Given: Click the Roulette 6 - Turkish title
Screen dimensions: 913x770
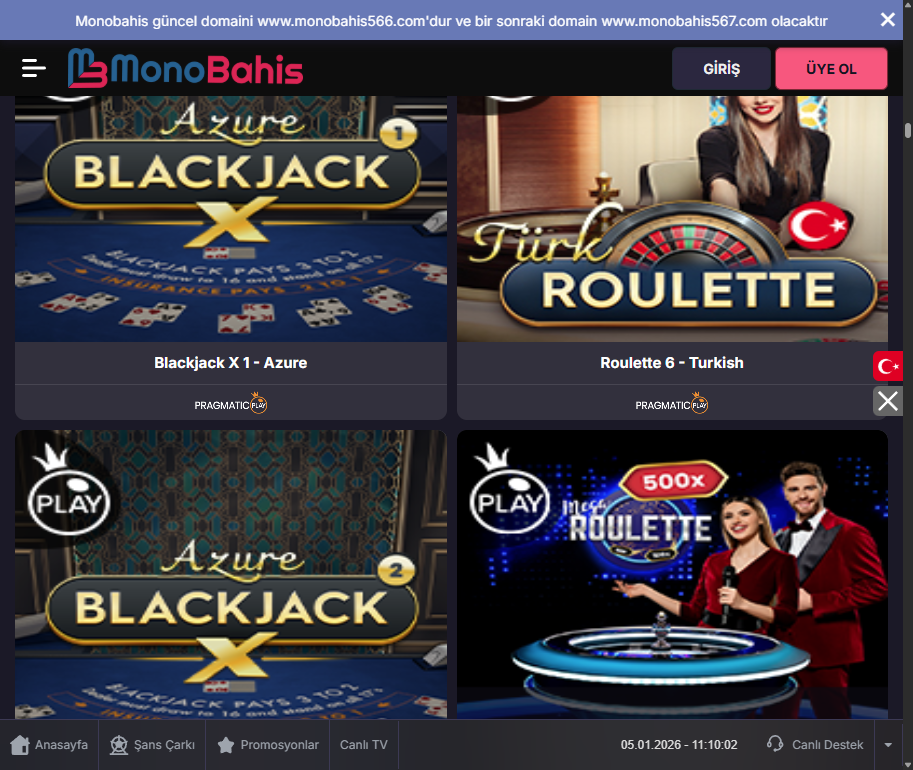Looking at the screenshot, I should [x=672, y=363].
